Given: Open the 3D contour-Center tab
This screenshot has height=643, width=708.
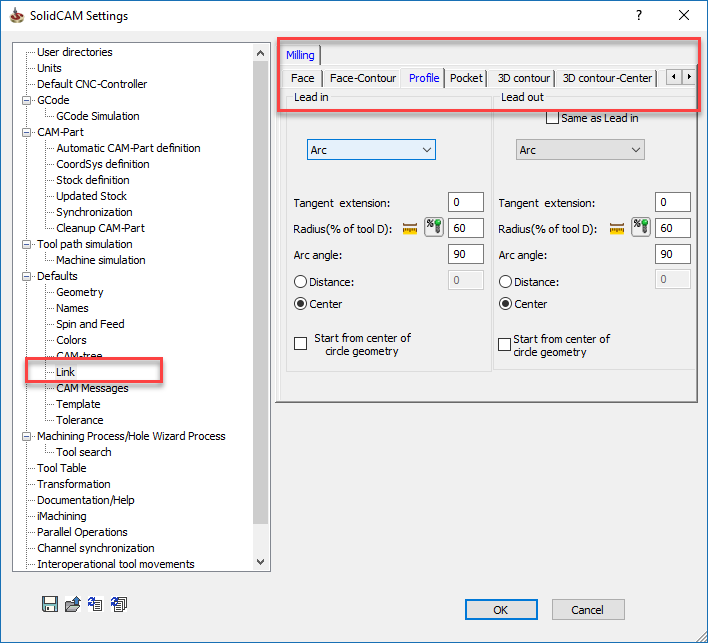Looking at the screenshot, I should [x=607, y=78].
